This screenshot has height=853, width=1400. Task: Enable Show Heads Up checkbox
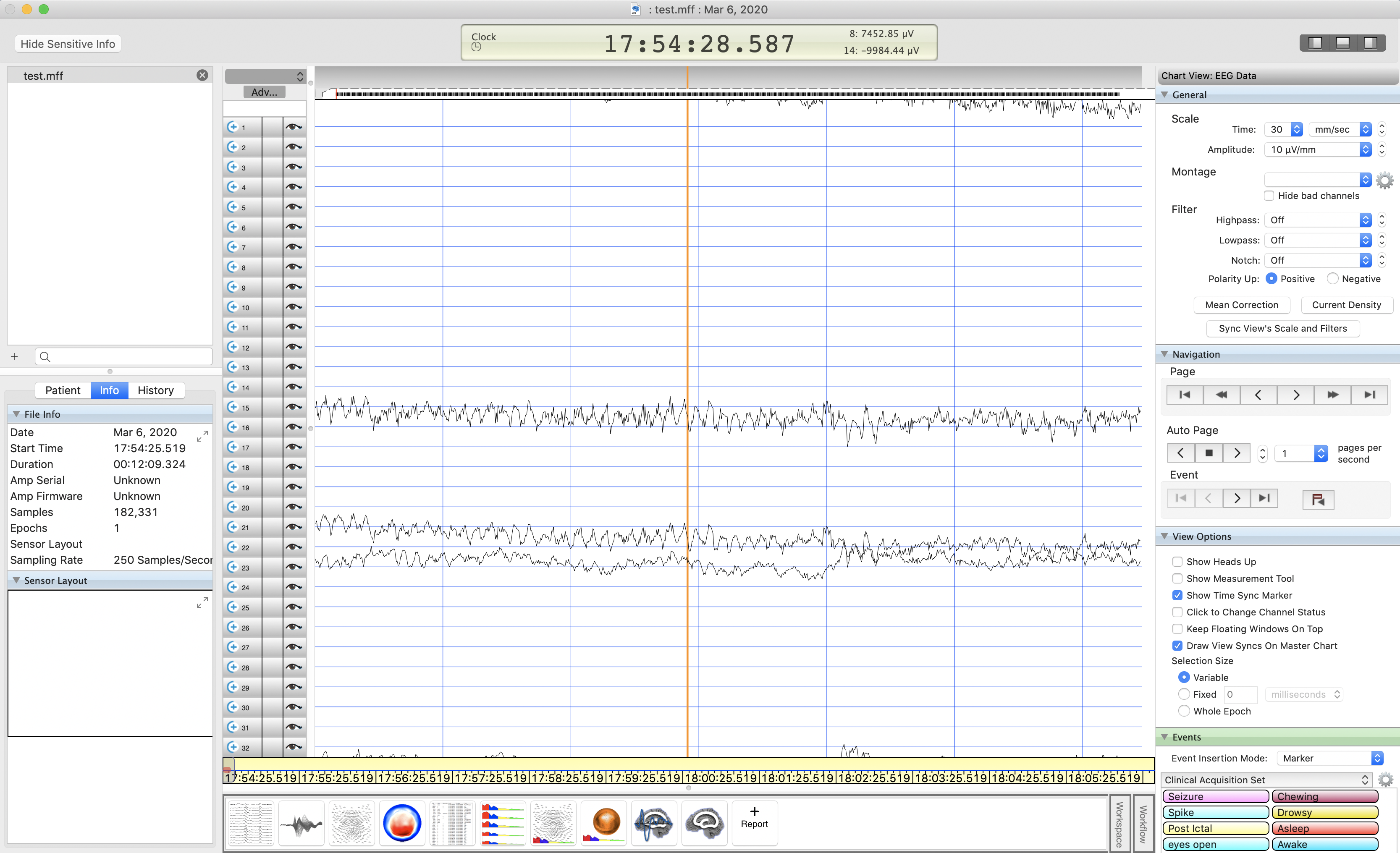[x=1177, y=562]
